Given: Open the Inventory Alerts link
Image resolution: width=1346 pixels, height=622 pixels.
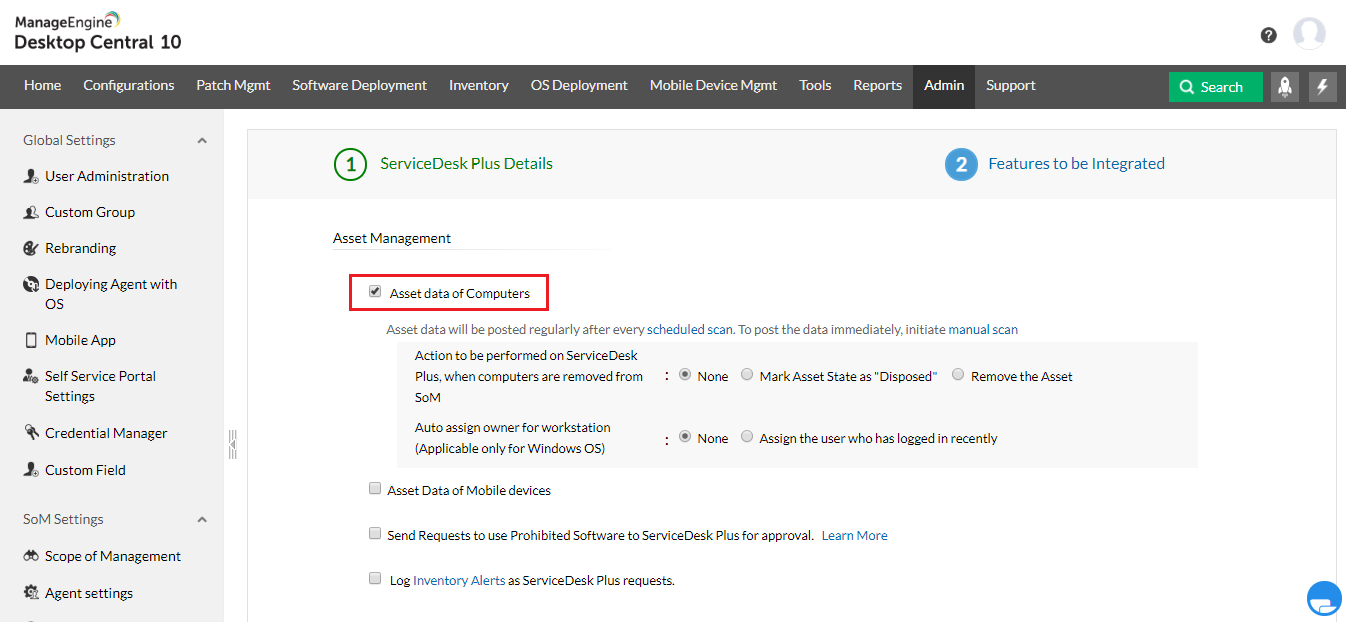Looking at the screenshot, I should pyautogui.click(x=459, y=581).
